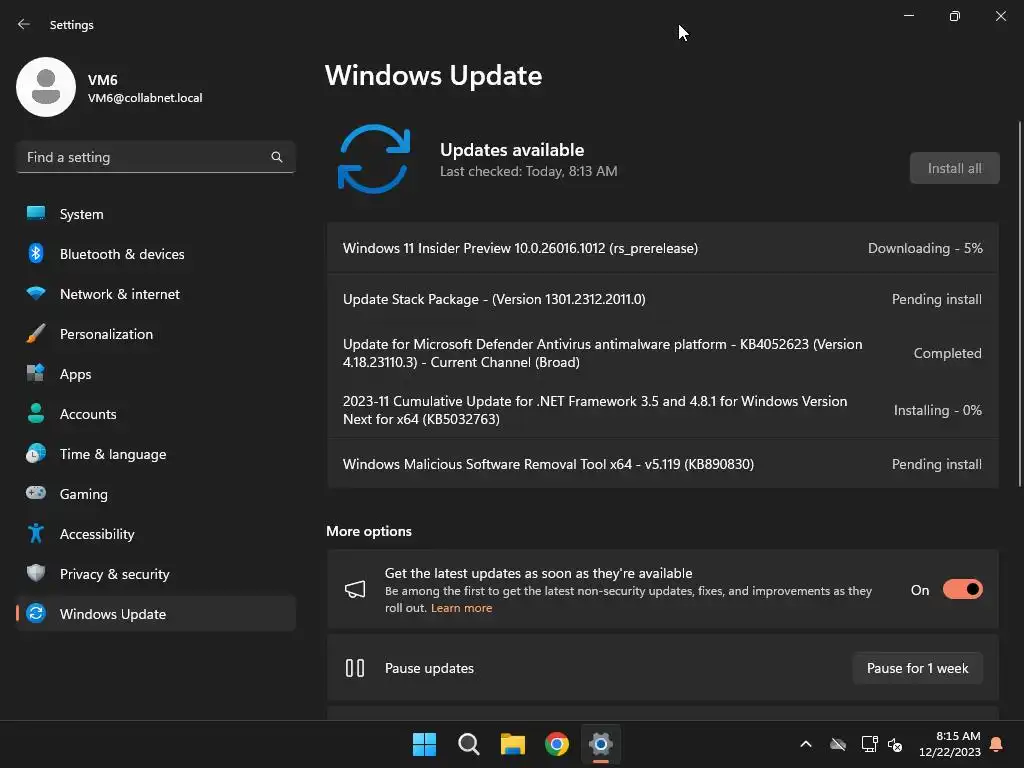Click the Apps icon in sidebar
1024x768 pixels.
pos(36,373)
